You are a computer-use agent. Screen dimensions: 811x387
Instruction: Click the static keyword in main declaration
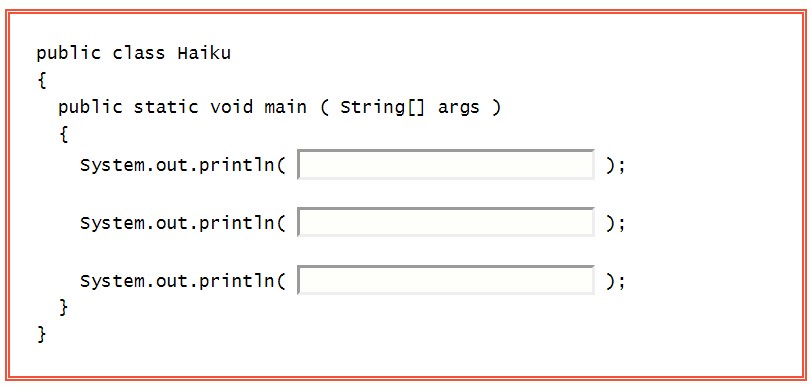point(166,107)
